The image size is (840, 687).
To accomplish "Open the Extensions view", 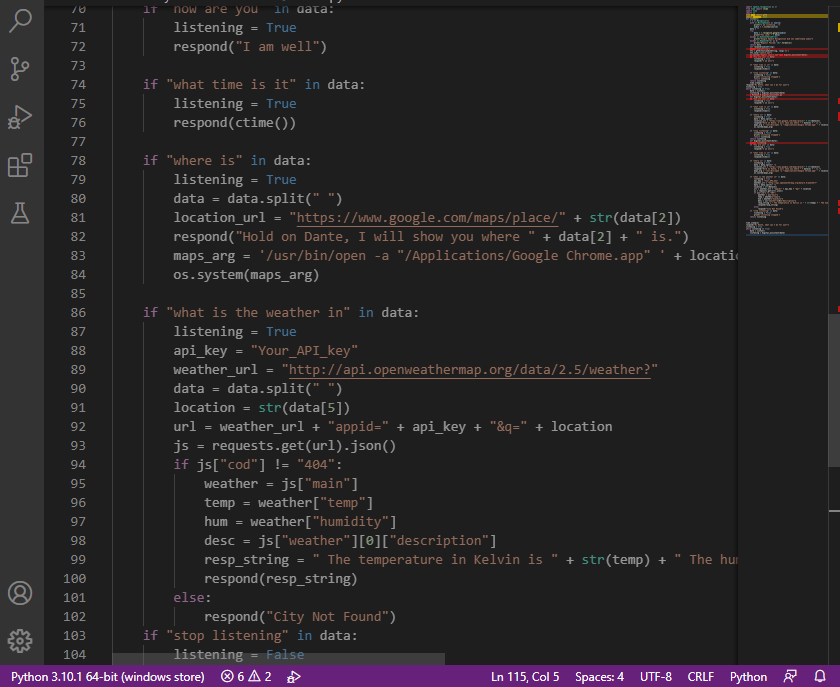I will pos(21,165).
